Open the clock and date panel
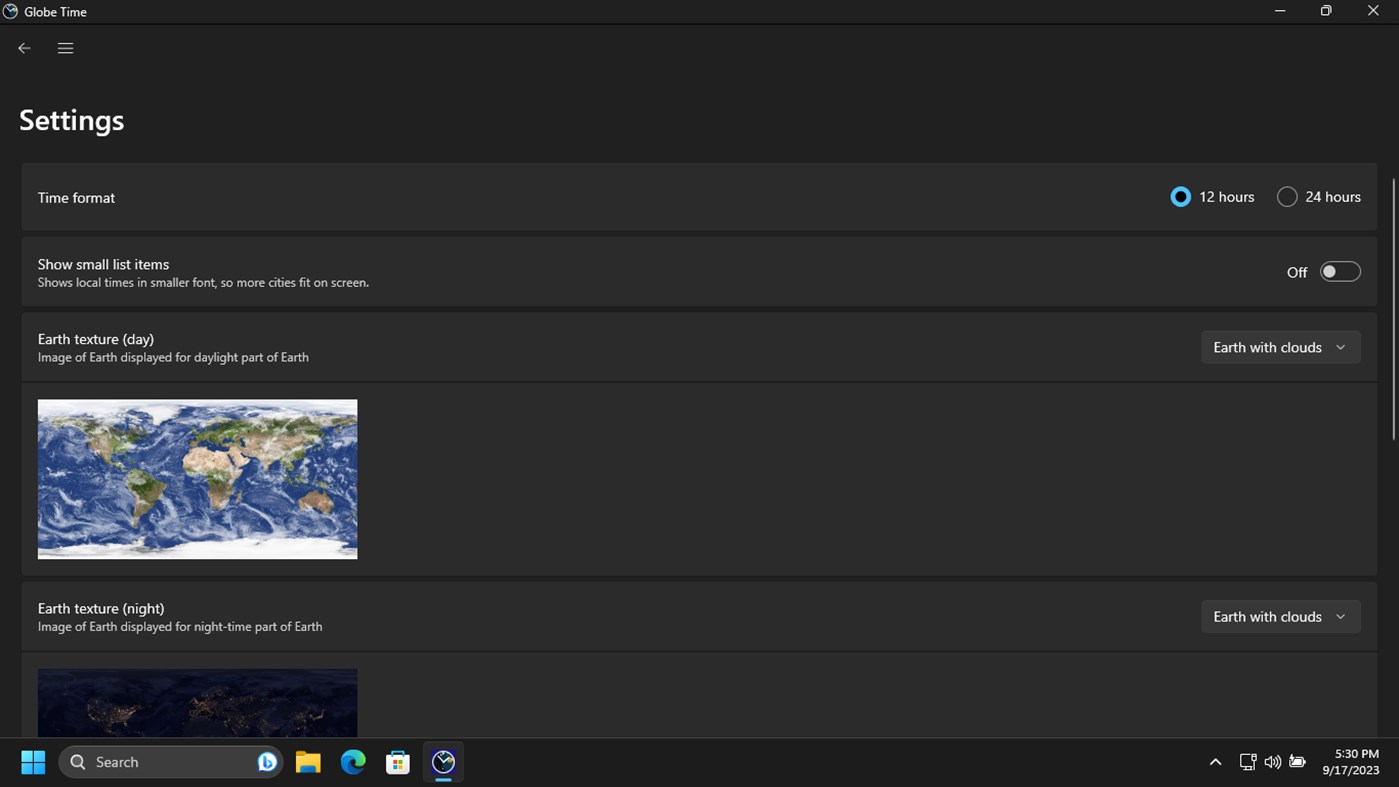This screenshot has height=787, width=1399. [x=1351, y=762]
